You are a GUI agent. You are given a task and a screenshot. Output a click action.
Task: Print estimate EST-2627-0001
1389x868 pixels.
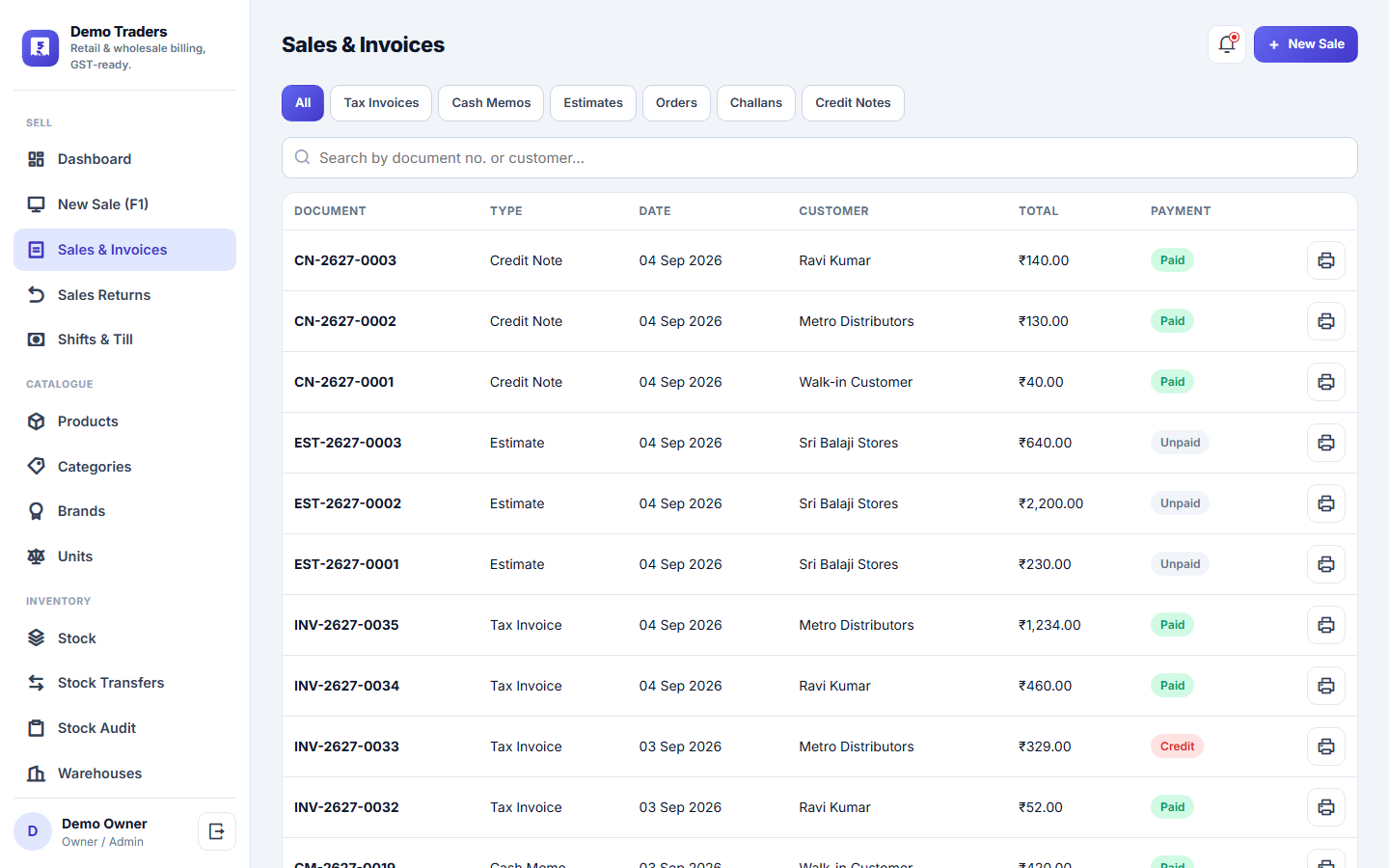1326,564
